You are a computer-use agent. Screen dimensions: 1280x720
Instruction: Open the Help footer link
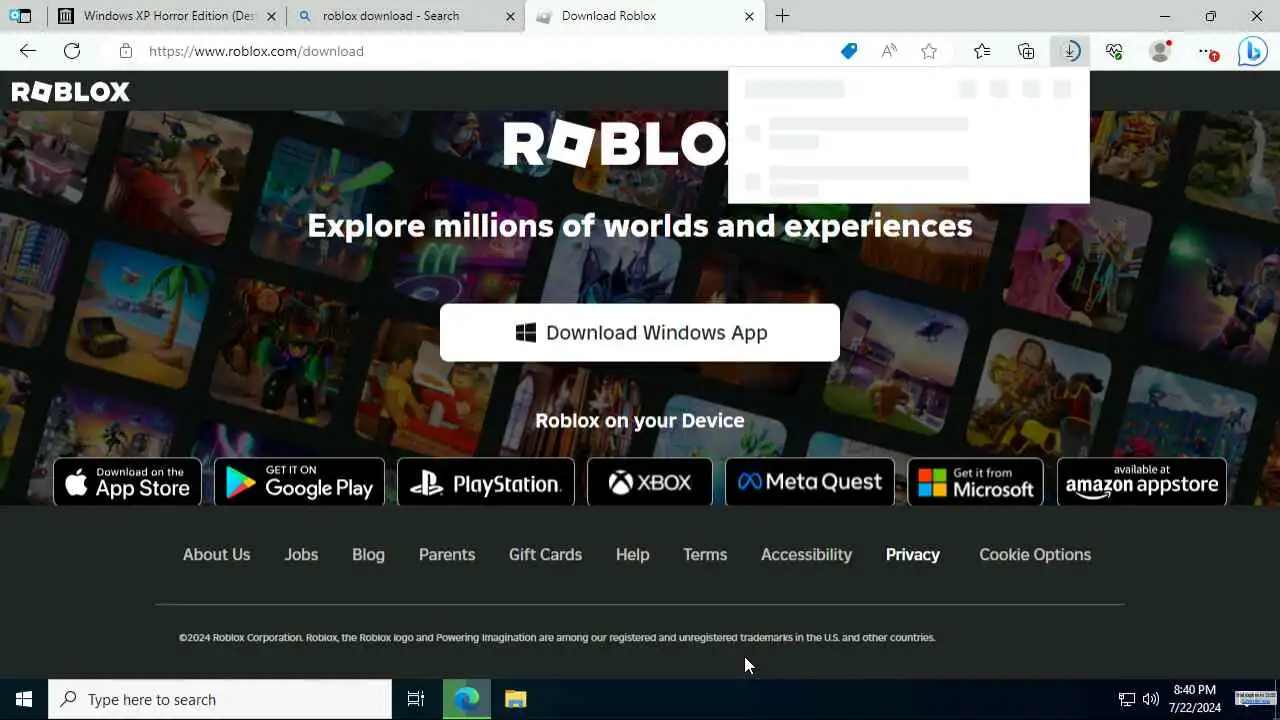(x=632, y=554)
